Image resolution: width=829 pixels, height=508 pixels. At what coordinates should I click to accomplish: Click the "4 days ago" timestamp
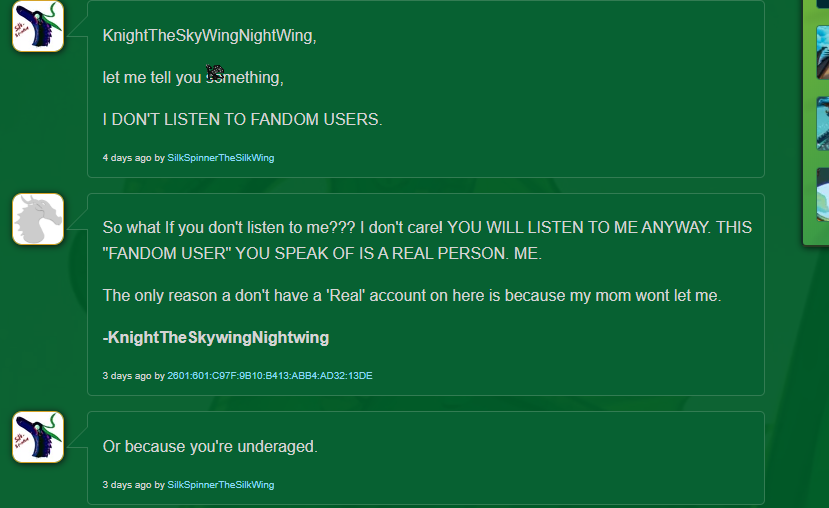[127, 158]
